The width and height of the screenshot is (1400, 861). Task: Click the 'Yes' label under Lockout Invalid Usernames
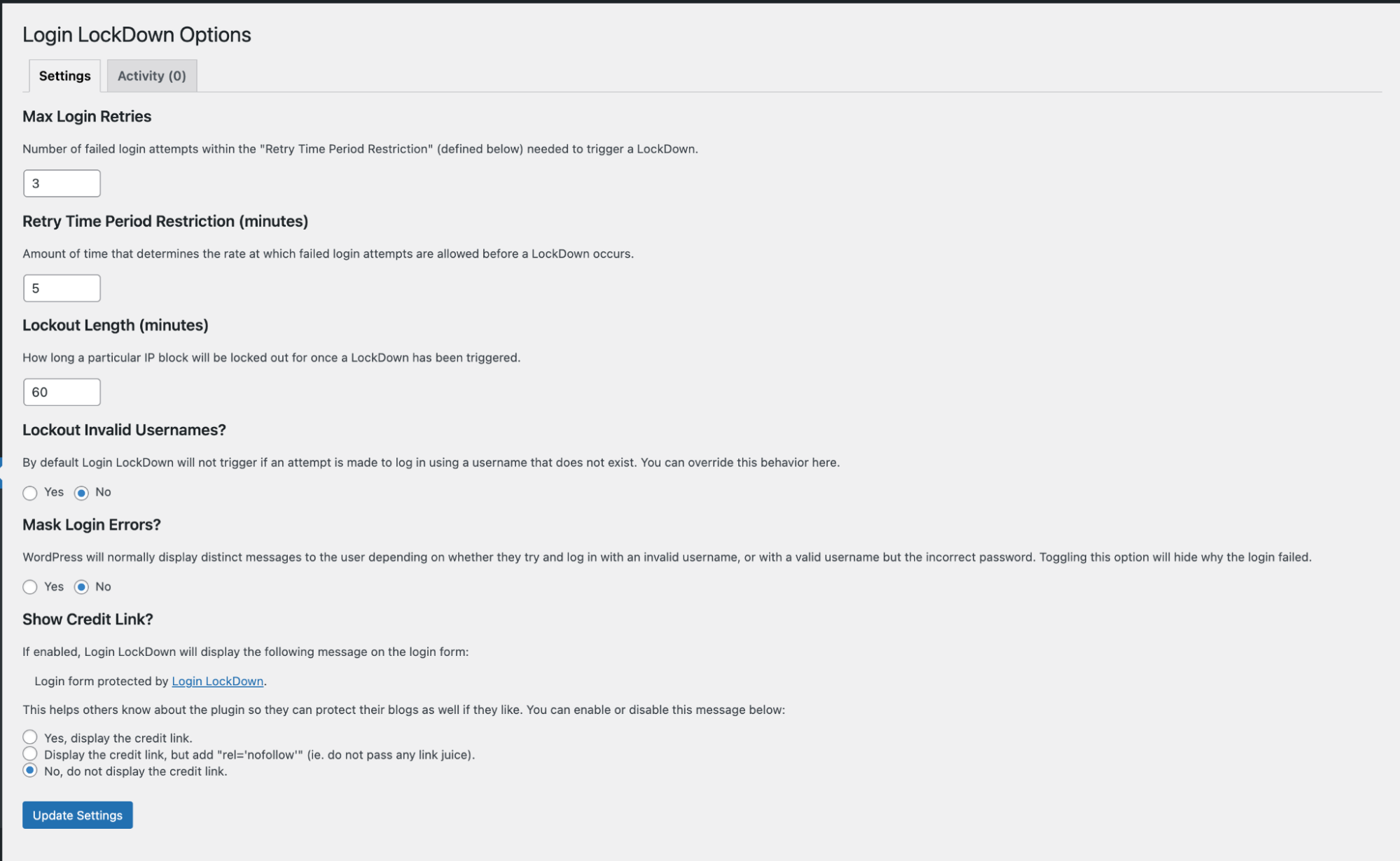54,492
